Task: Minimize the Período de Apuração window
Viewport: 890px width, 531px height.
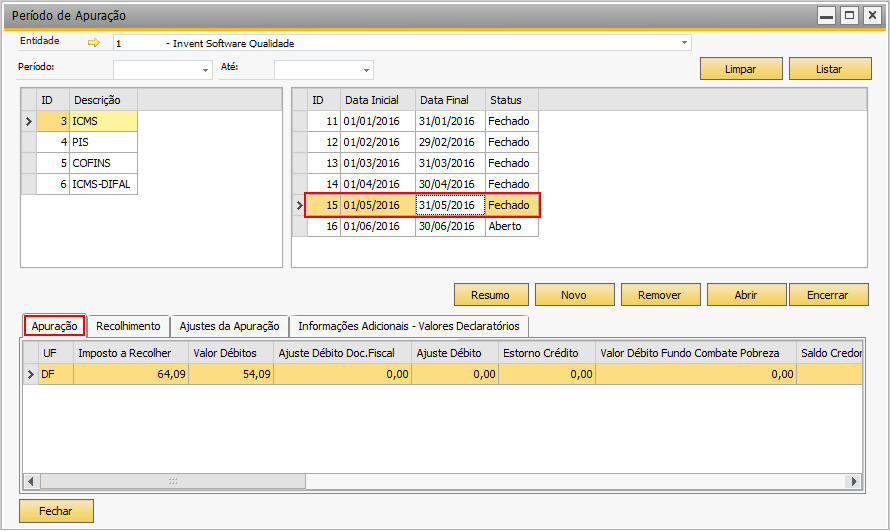Action: [826, 15]
